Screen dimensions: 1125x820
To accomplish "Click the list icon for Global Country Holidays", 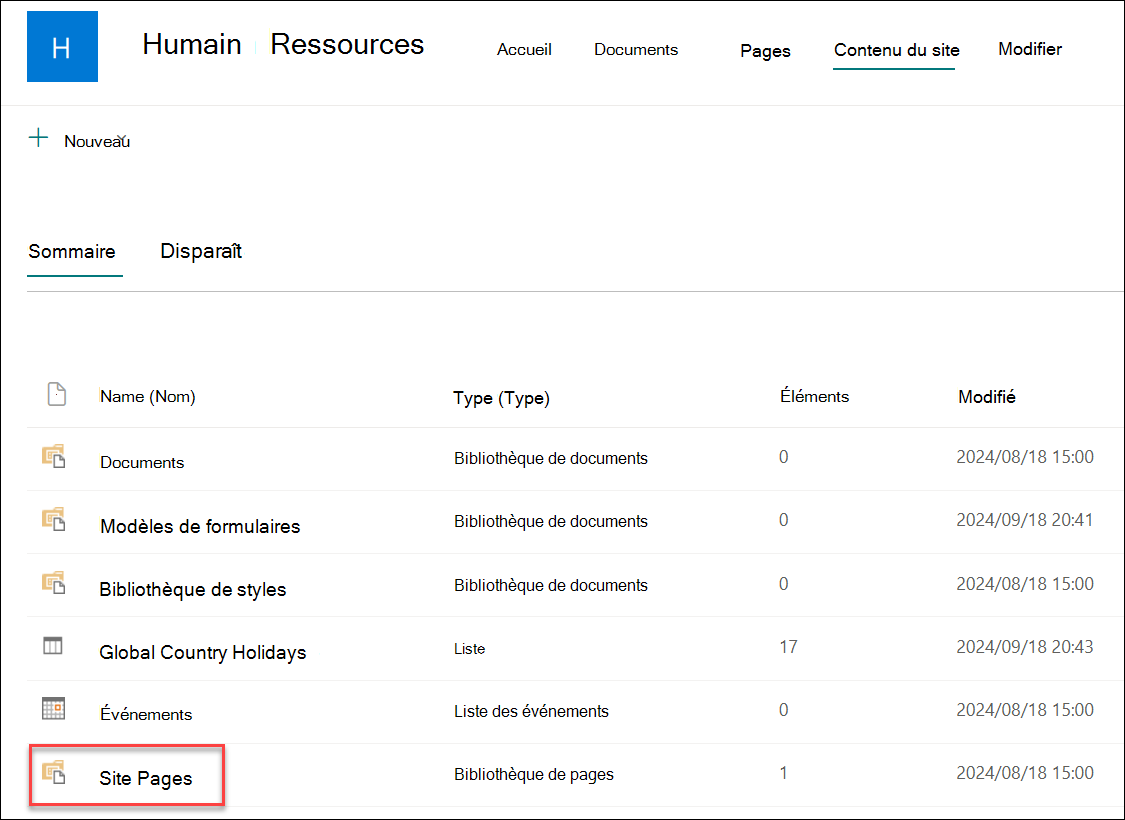I will click(53, 646).
